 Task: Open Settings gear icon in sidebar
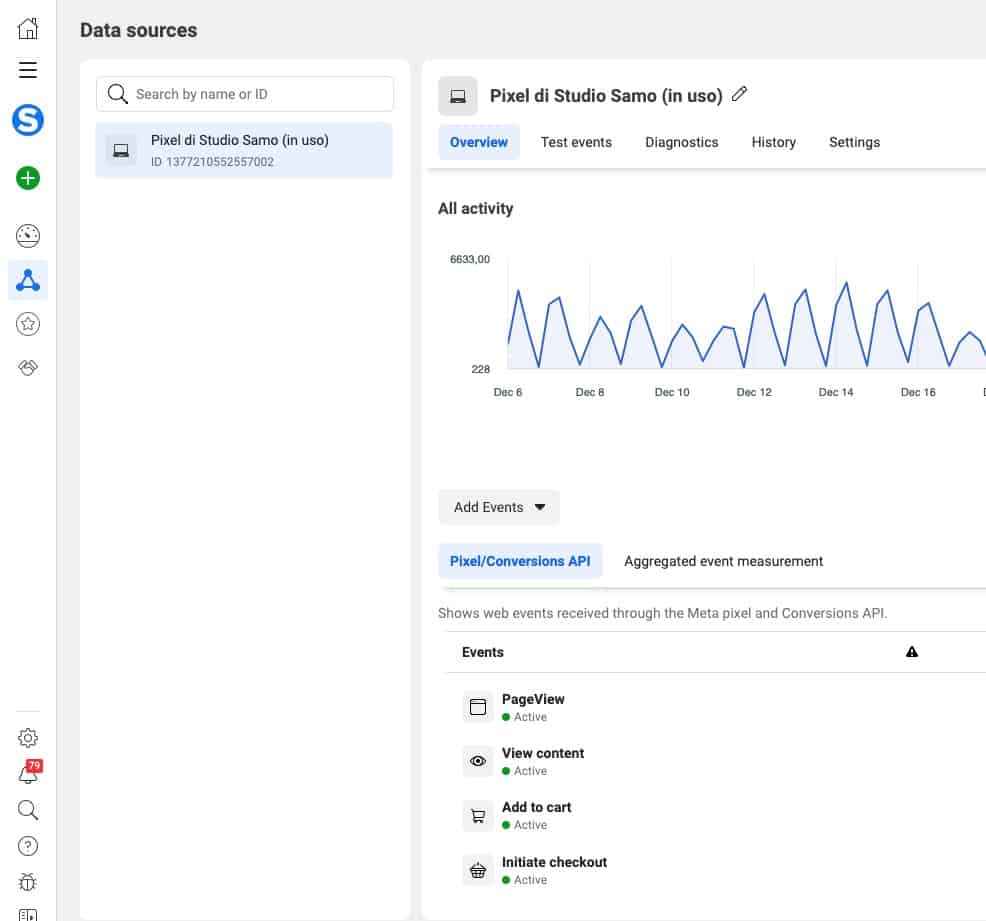point(28,737)
